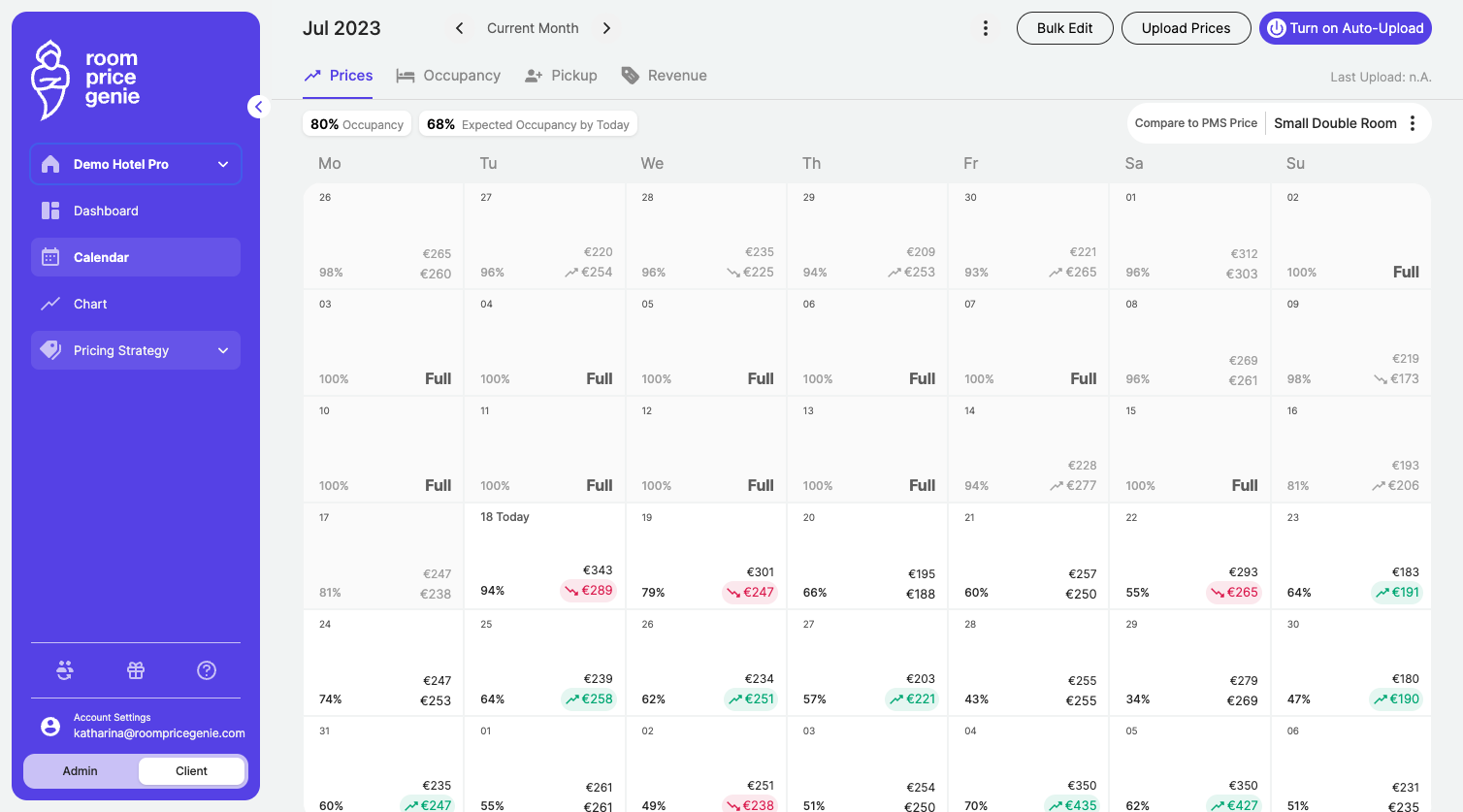Viewport: 1463px width, 812px height.
Task: Click the green €258 recommended price
Action: [589, 698]
